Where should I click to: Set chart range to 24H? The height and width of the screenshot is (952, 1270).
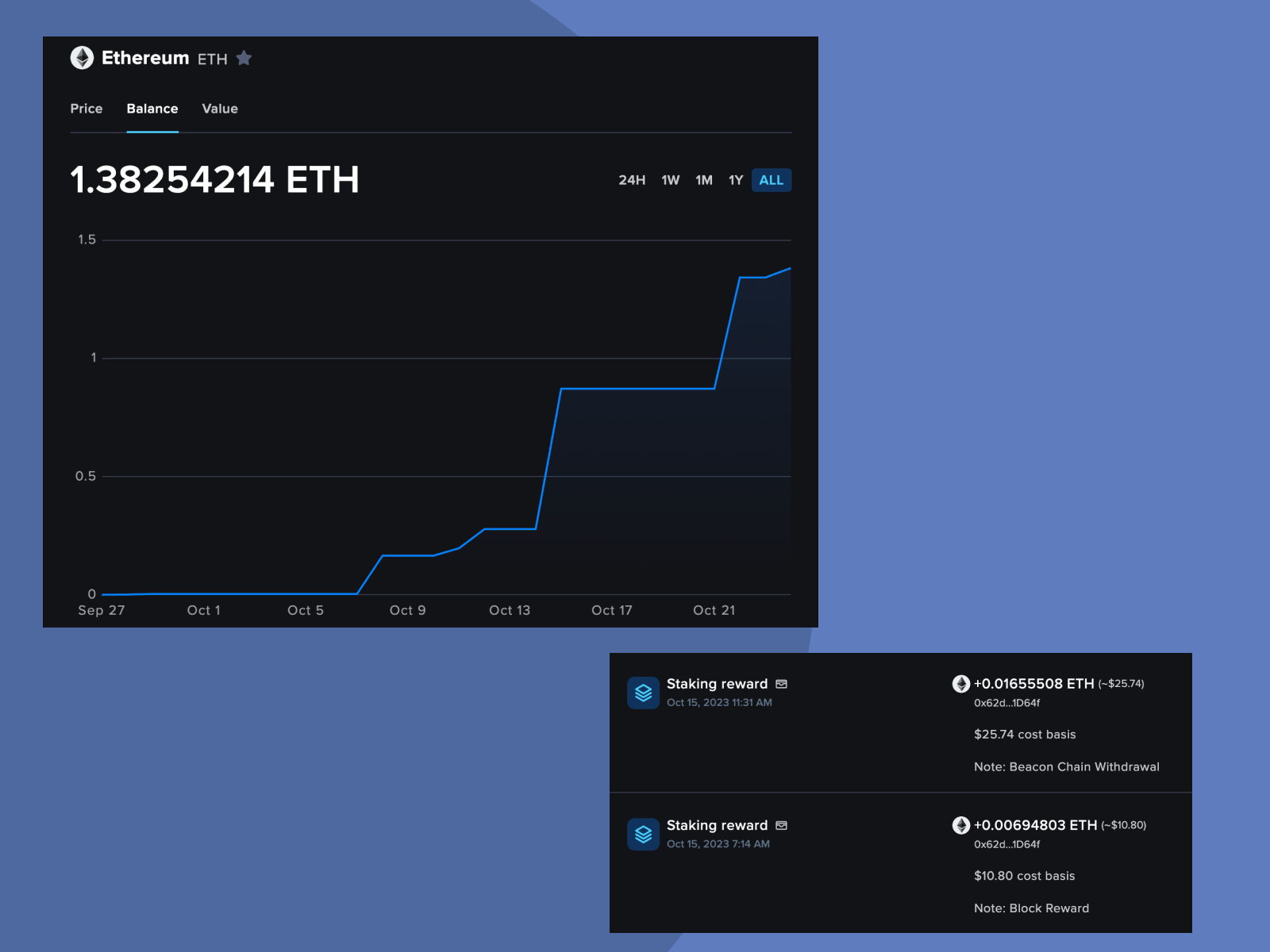point(632,180)
